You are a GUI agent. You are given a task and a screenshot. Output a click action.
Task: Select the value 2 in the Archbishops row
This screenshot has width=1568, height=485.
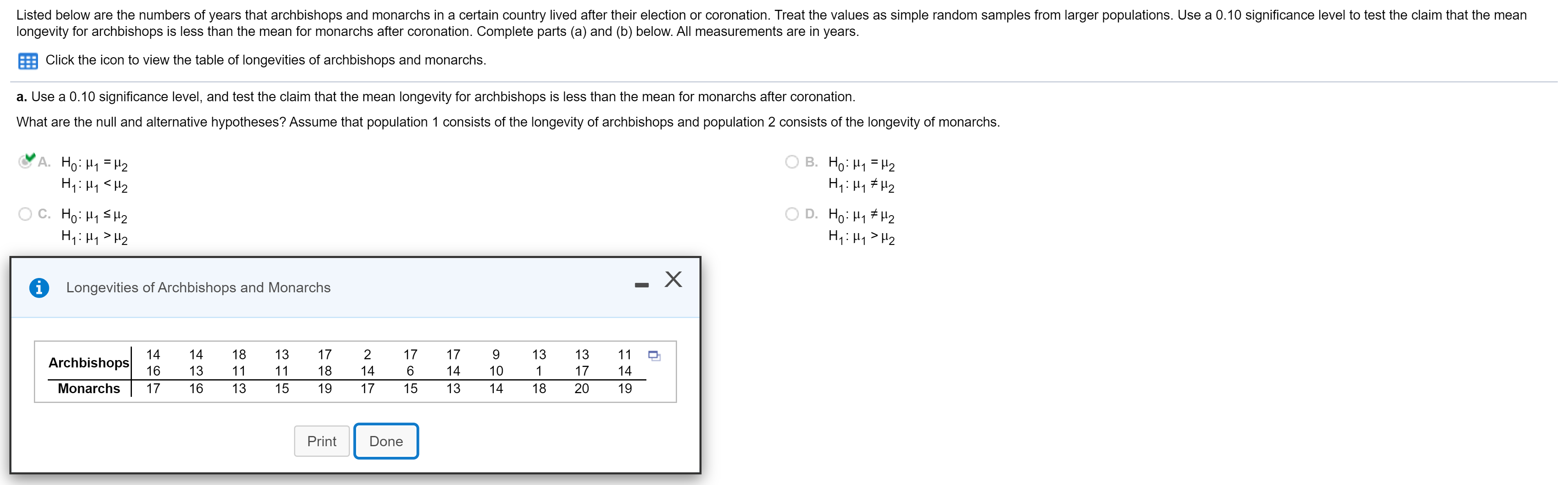point(367,354)
